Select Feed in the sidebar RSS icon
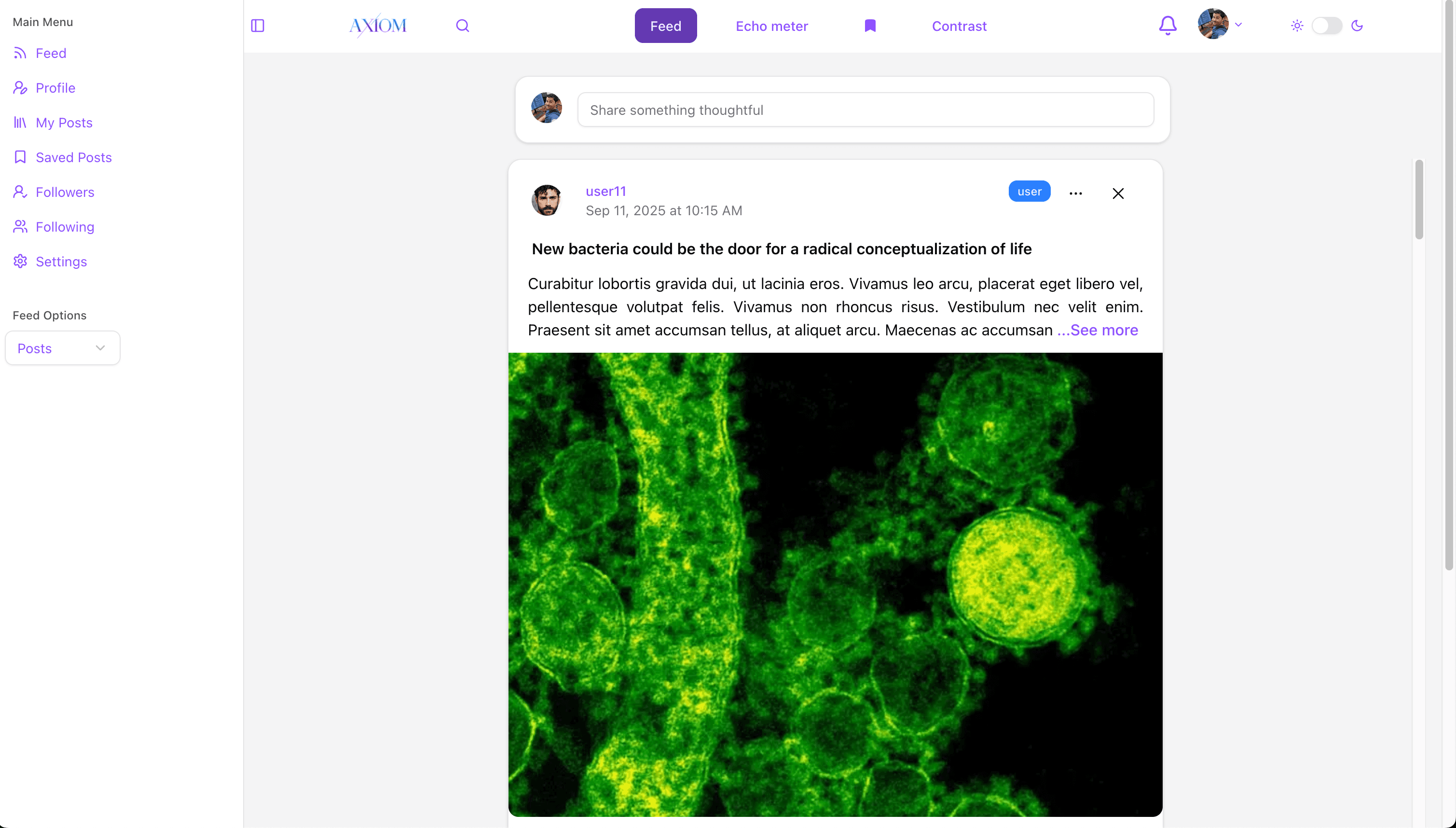The image size is (1456, 828). 20,53
